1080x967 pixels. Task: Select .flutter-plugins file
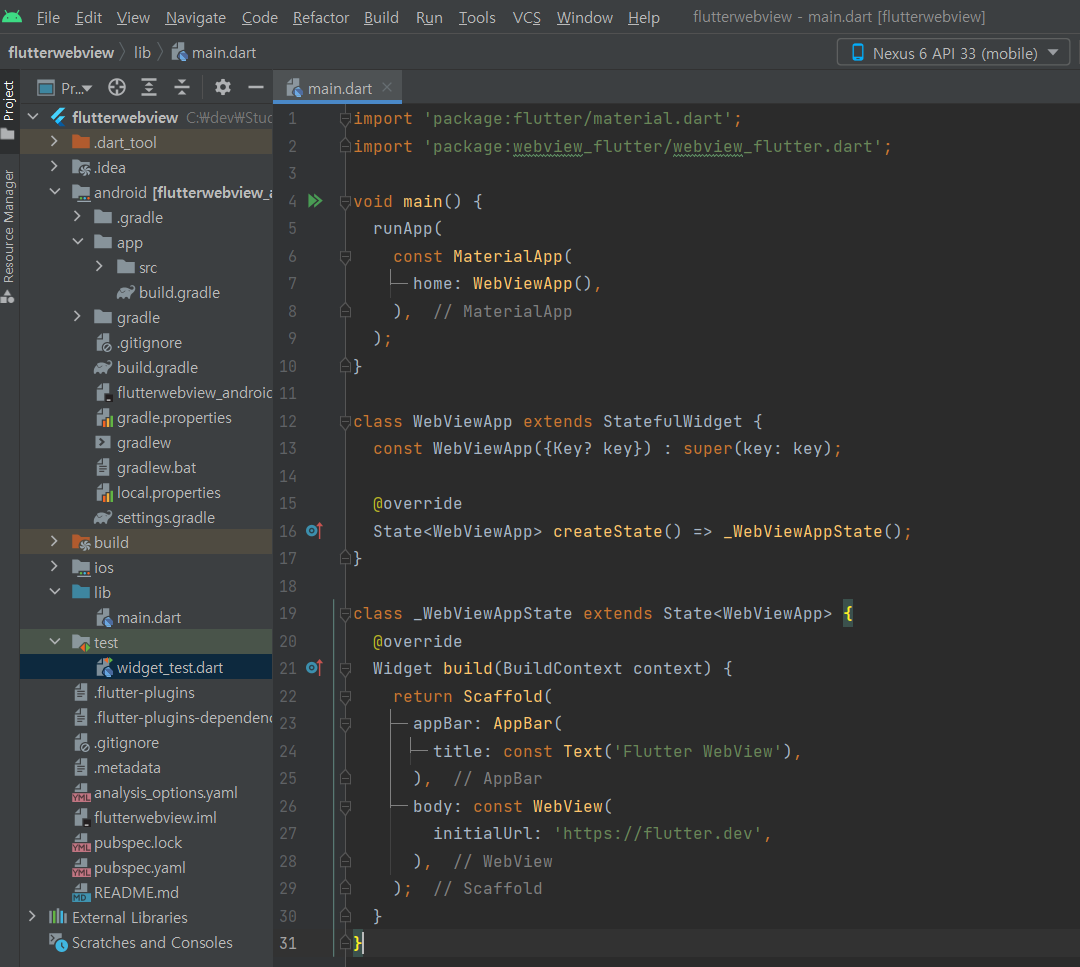point(134,693)
